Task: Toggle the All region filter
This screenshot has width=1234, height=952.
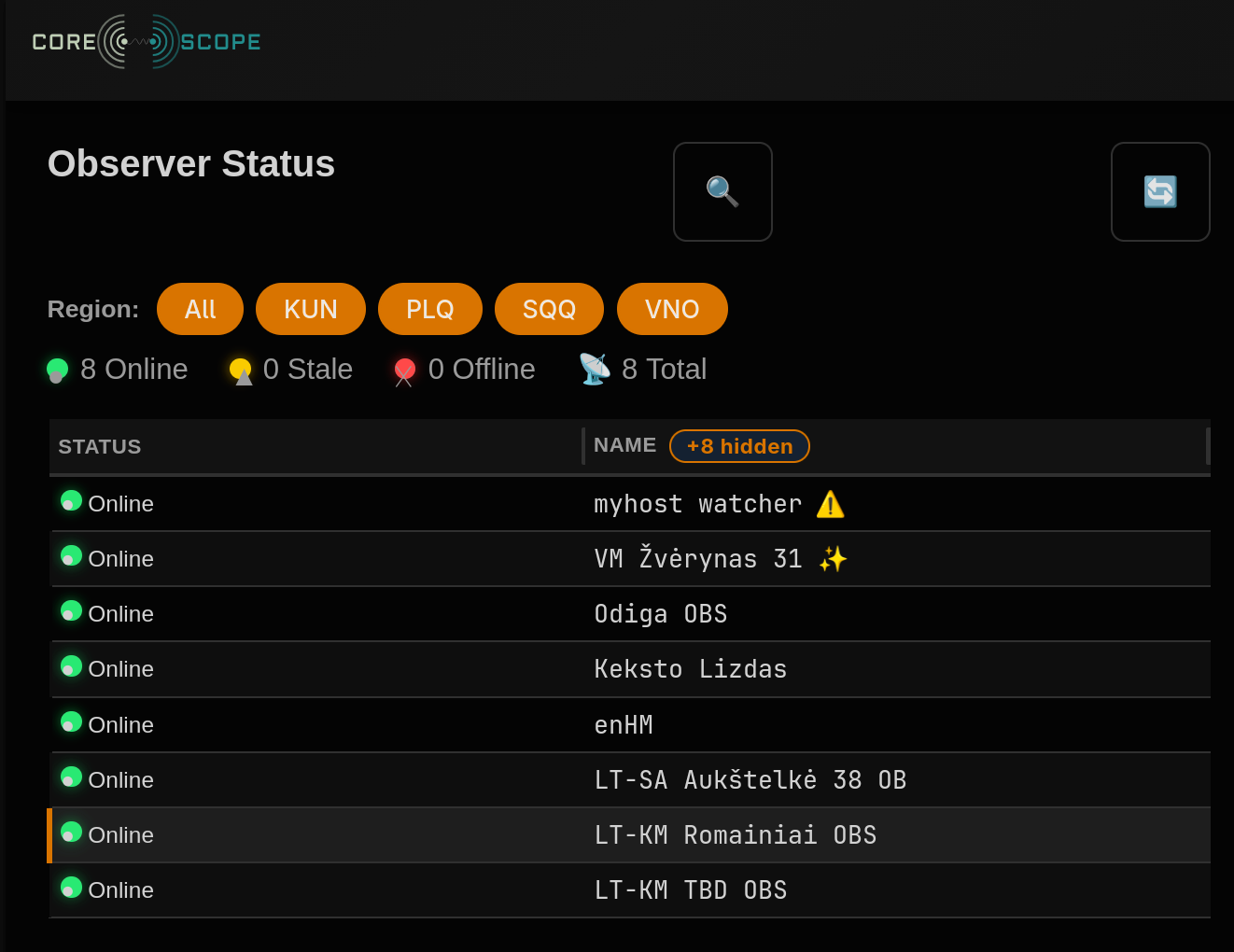Action: (x=200, y=309)
